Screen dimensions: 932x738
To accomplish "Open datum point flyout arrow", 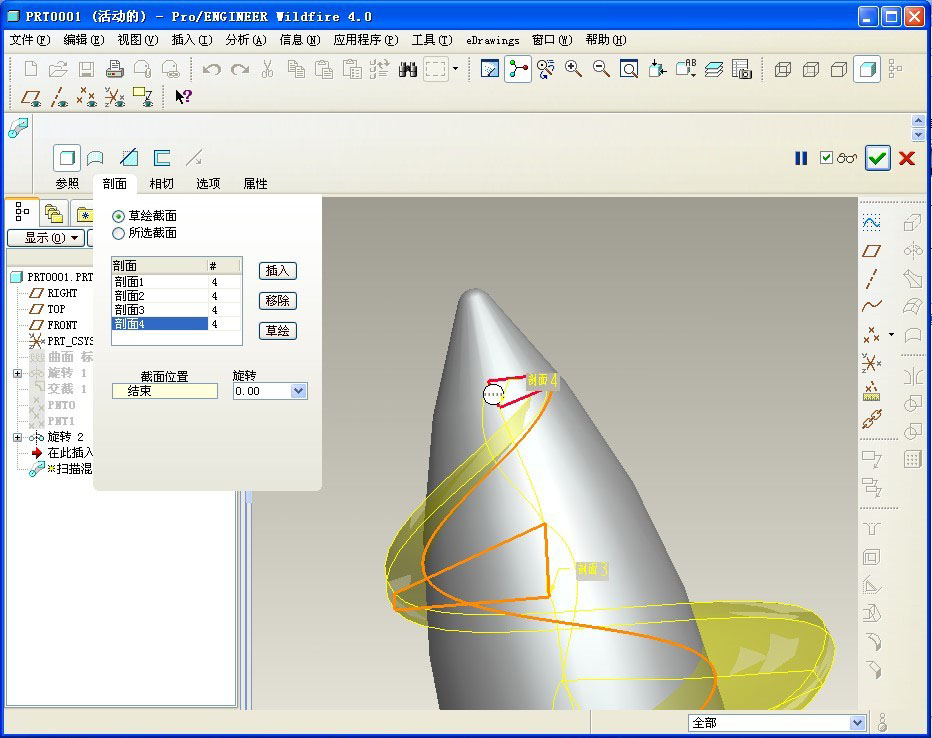I will (x=891, y=335).
